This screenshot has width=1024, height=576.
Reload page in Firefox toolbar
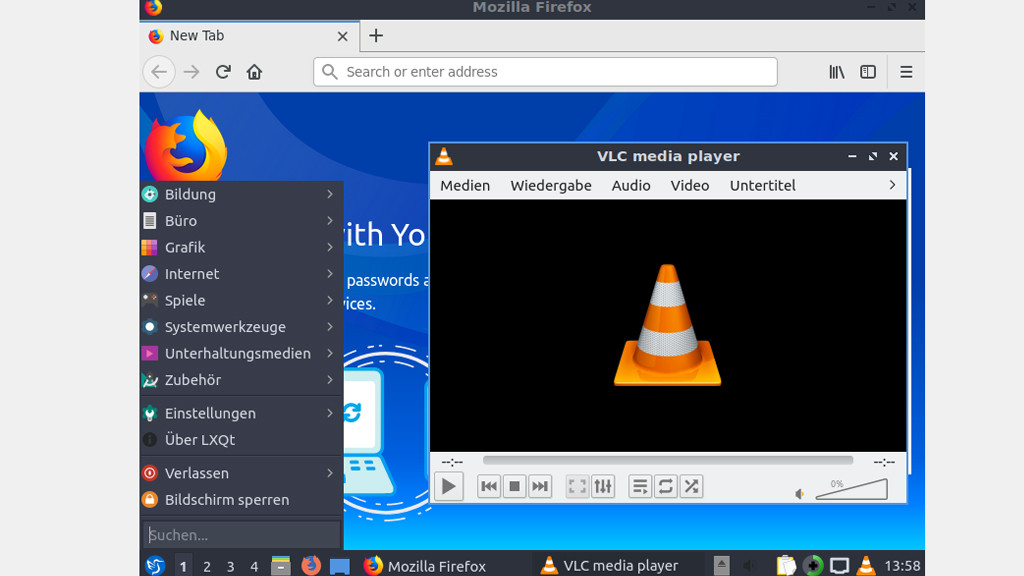point(223,72)
